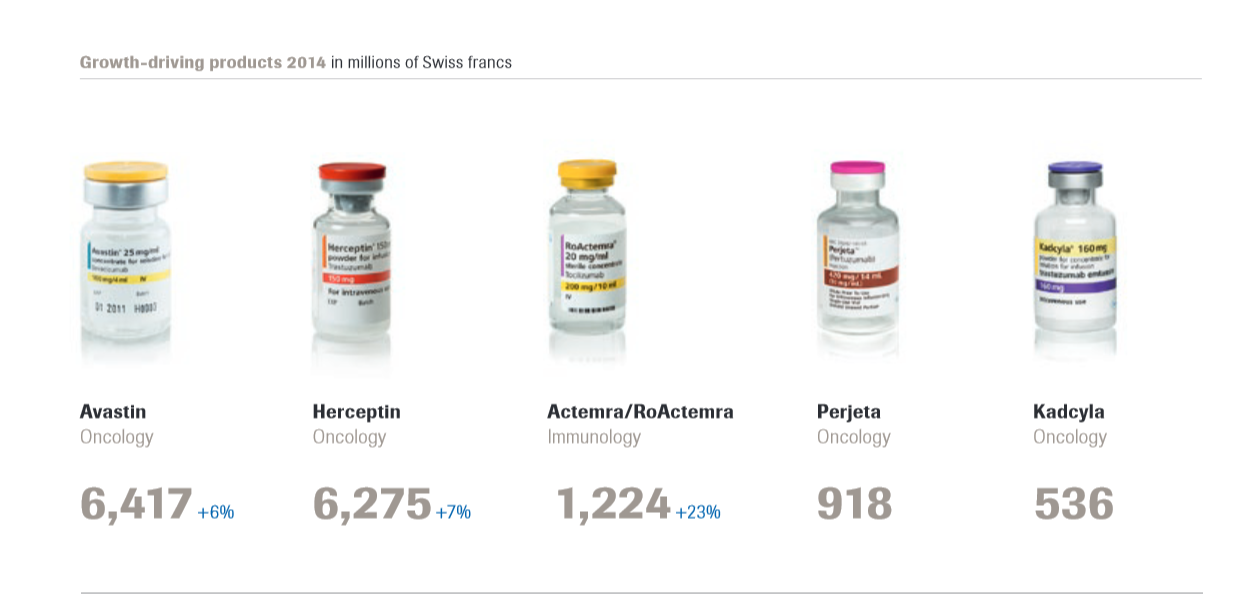Click the +6% growth indicator
The height and width of the screenshot is (611, 1244).
(x=215, y=512)
